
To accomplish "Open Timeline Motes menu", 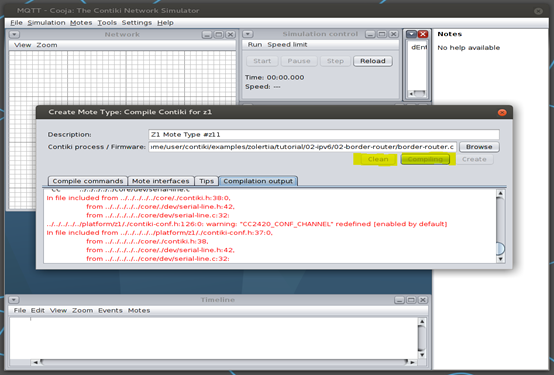I will pyautogui.click(x=139, y=310).
